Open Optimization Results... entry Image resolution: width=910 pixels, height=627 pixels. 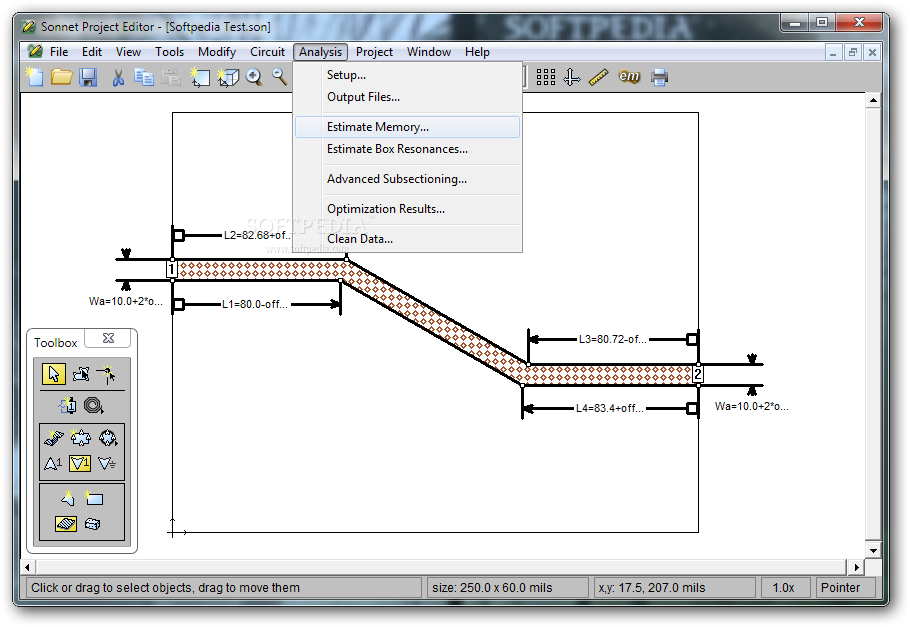(407, 209)
